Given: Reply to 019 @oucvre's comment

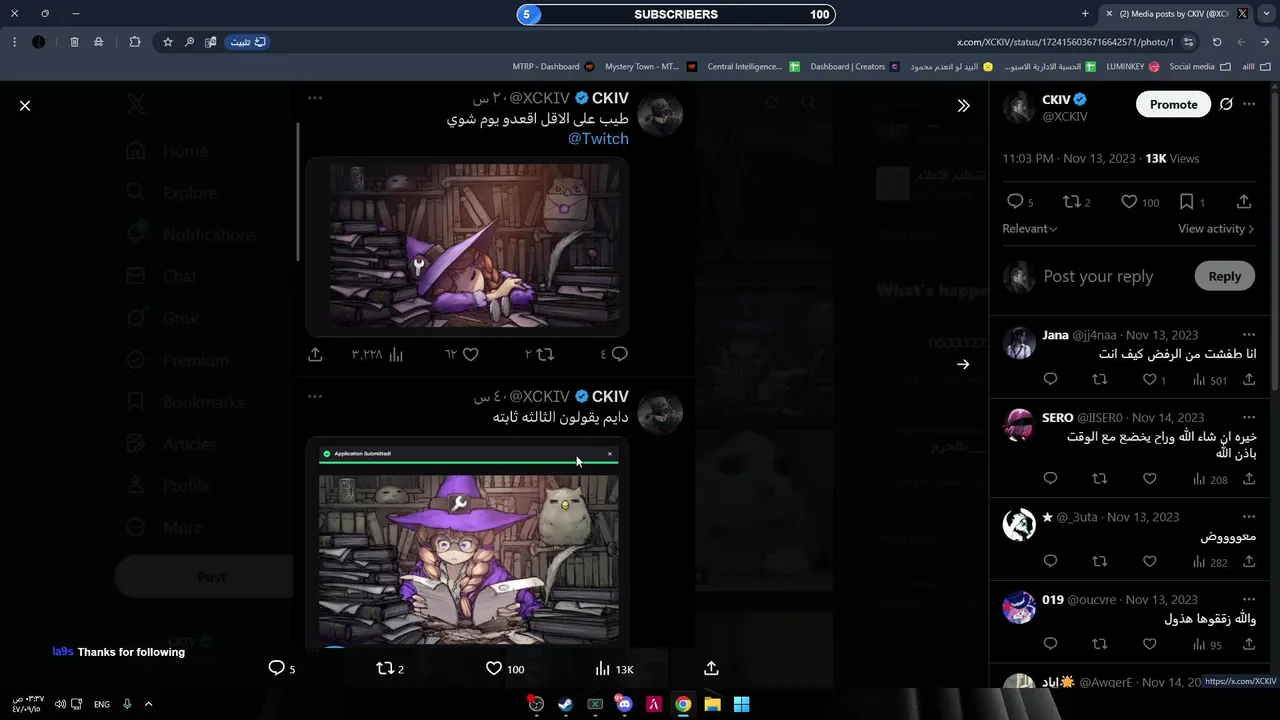Looking at the screenshot, I should pos(1050,644).
